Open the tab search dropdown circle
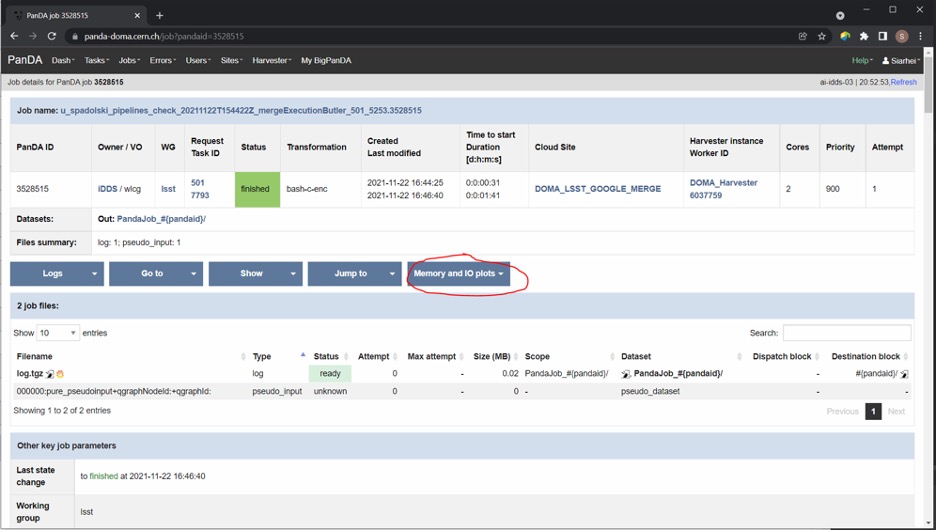The height and width of the screenshot is (530, 936). point(840,16)
